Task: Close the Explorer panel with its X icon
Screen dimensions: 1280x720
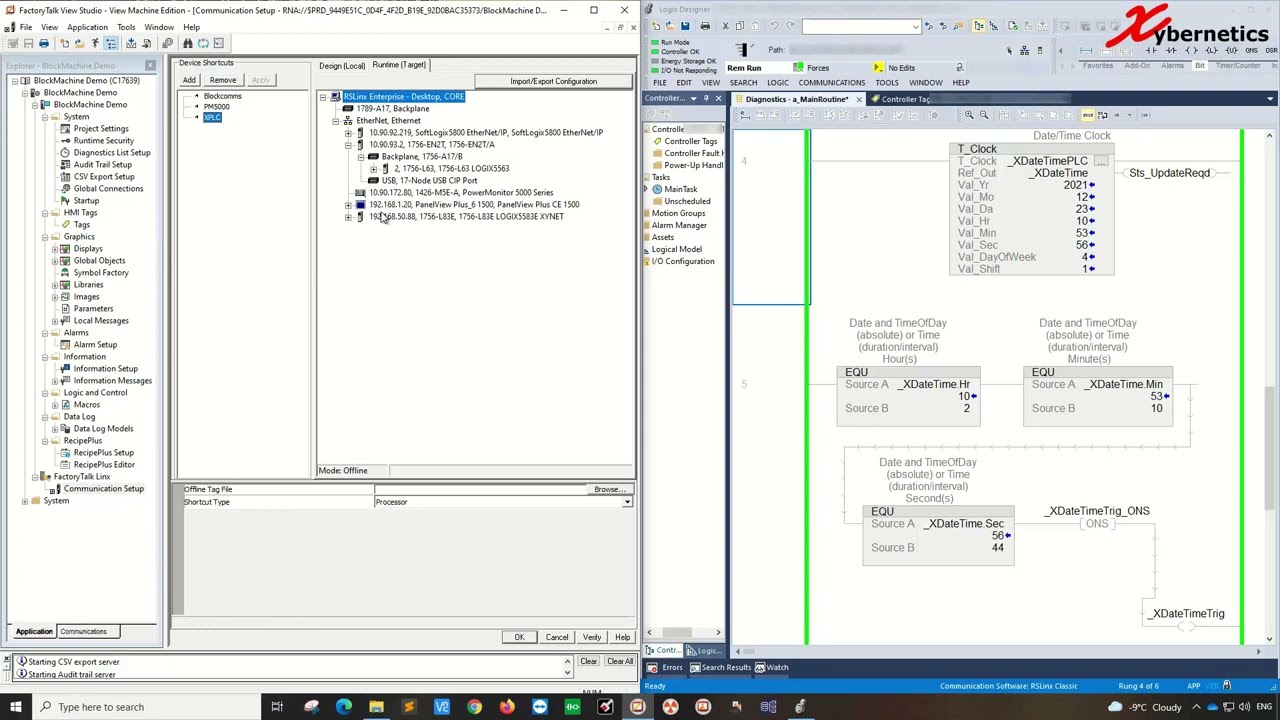Action: pos(150,66)
